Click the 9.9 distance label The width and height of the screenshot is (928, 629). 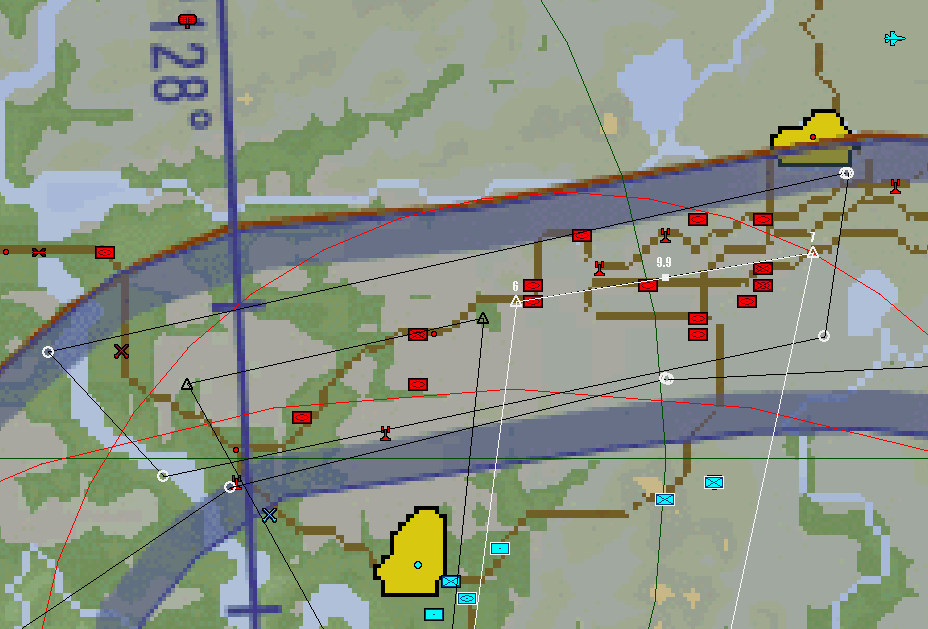(664, 262)
